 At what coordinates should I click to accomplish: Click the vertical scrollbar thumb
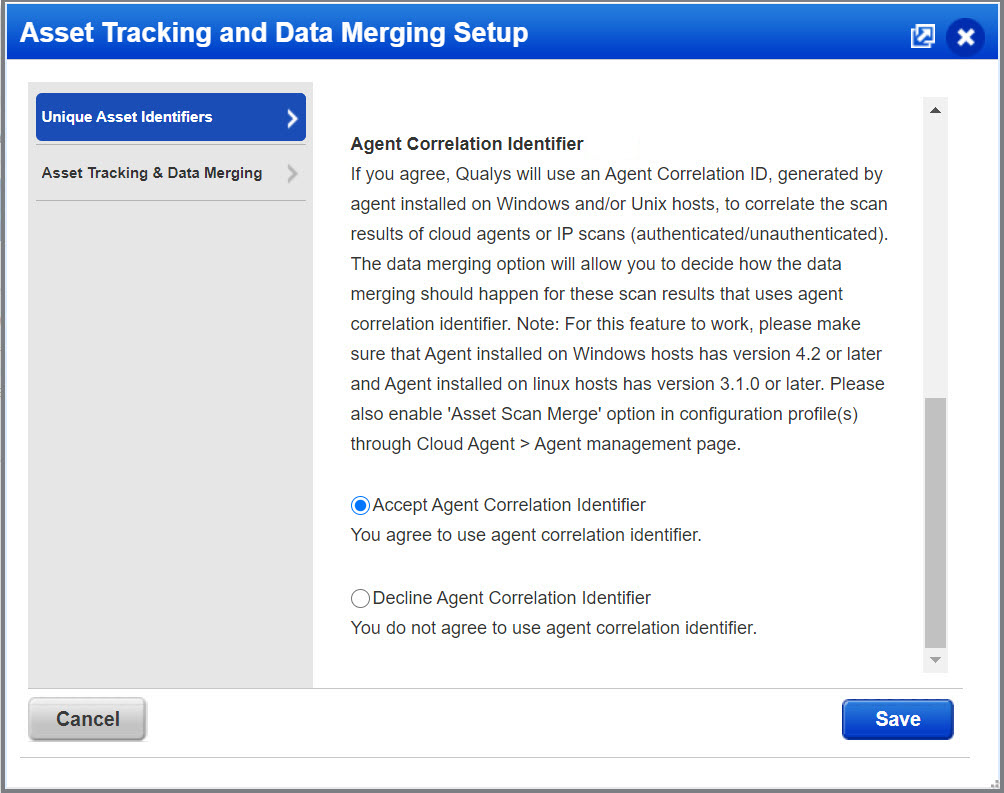coord(935,520)
